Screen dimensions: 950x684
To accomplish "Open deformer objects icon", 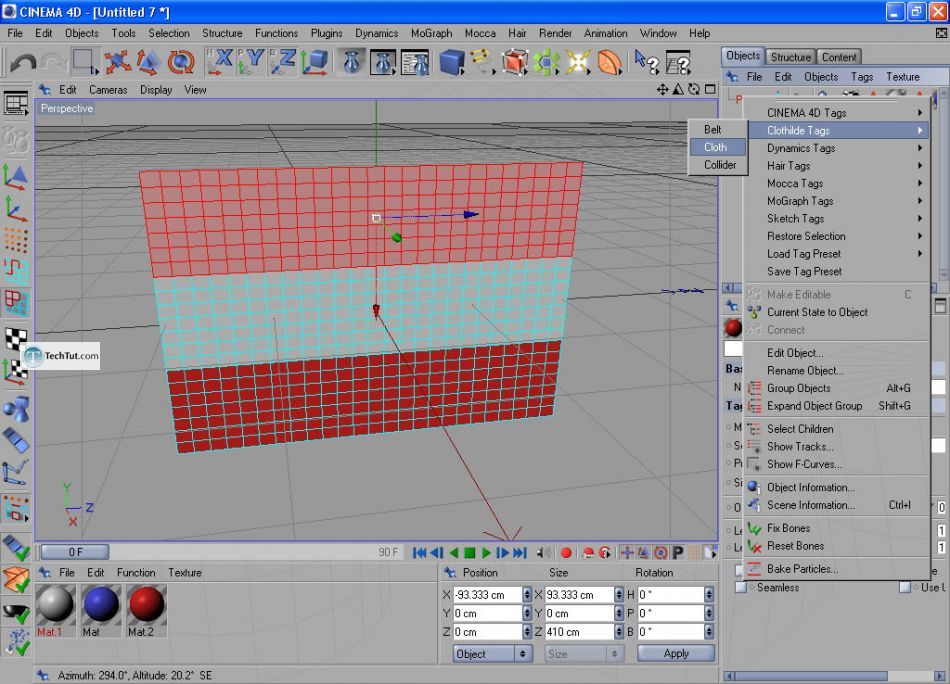I will point(610,62).
